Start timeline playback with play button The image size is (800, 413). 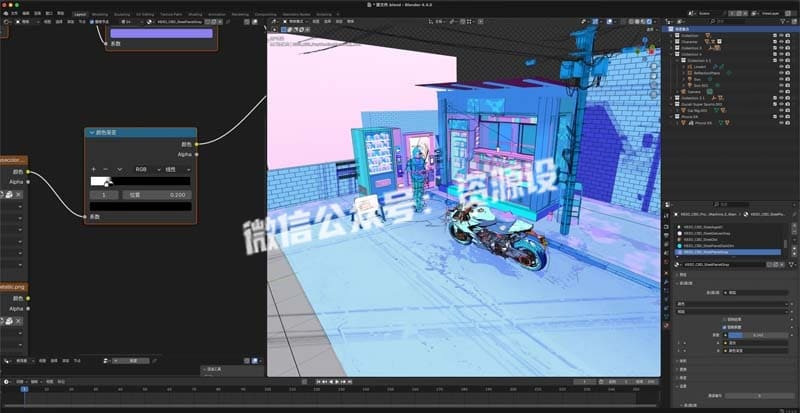point(336,381)
